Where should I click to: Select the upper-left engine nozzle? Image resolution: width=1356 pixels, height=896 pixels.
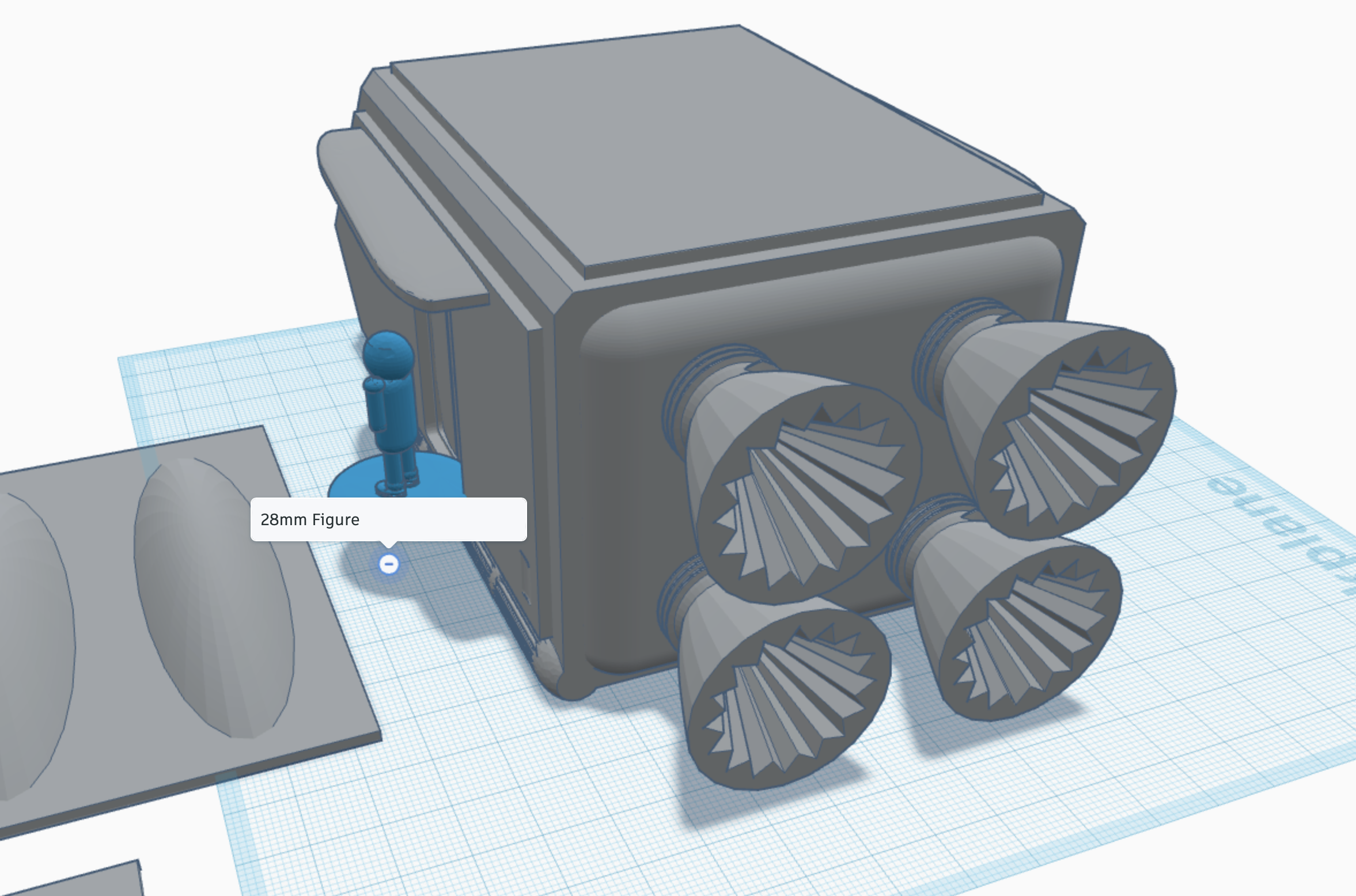pyautogui.click(x=806, y=487)
